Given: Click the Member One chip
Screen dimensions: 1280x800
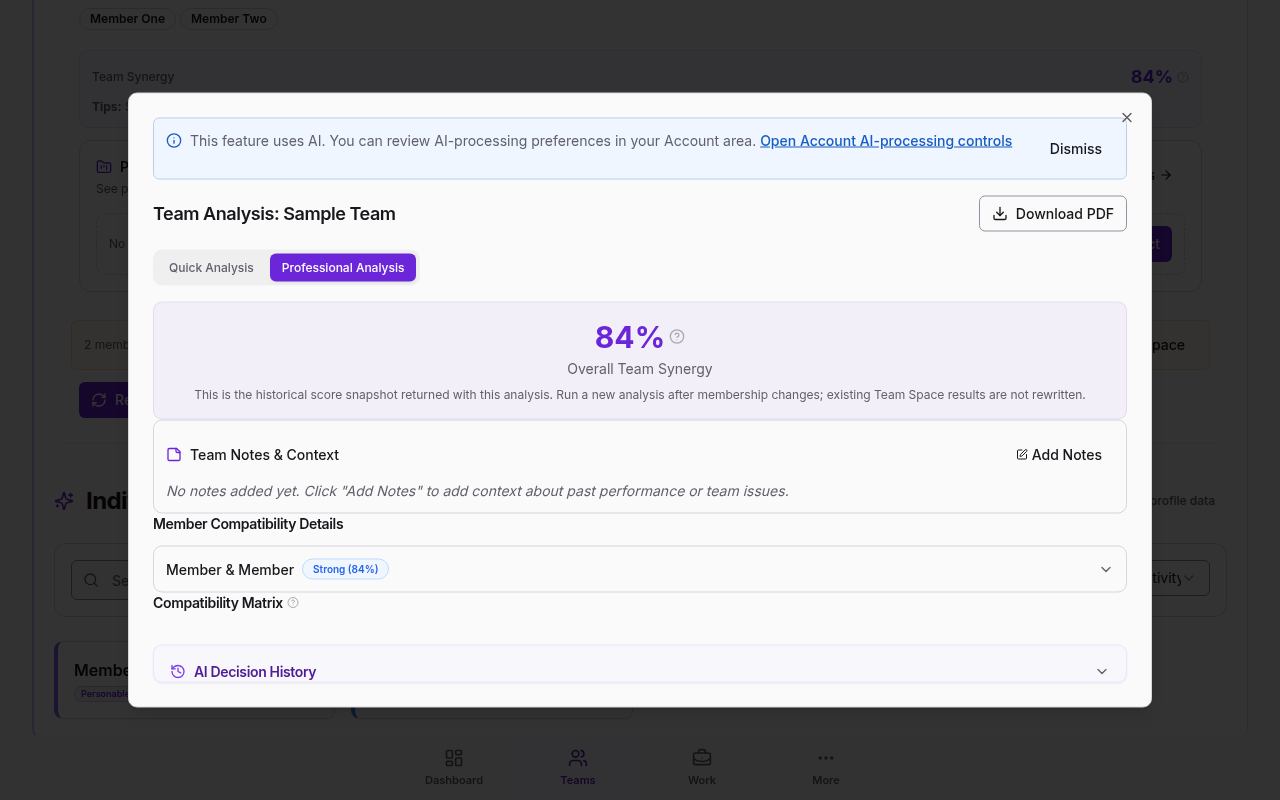Looking at the screenshot, I should [128, 19].
